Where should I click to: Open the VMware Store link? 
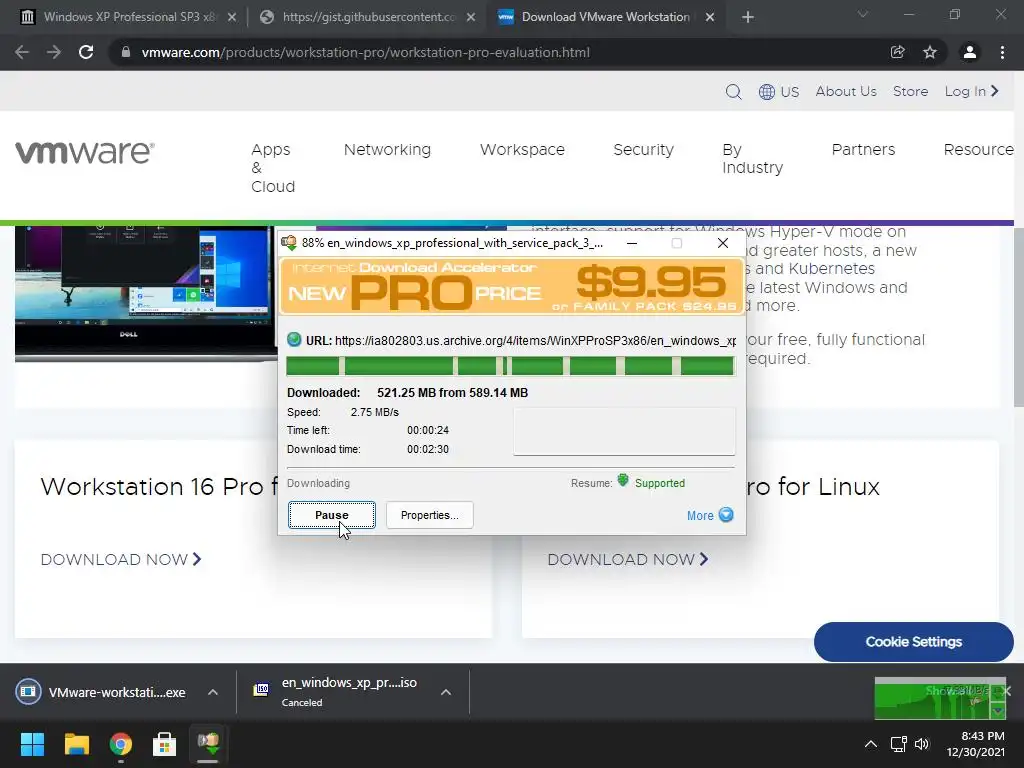pyautogui.click(x=910, y=91)
